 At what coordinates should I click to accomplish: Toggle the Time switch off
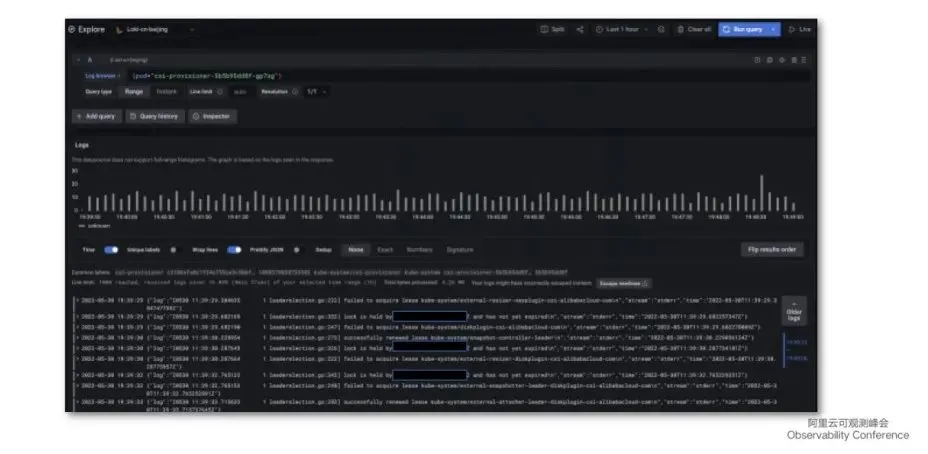pyautogui.click(x=111, y=250)
